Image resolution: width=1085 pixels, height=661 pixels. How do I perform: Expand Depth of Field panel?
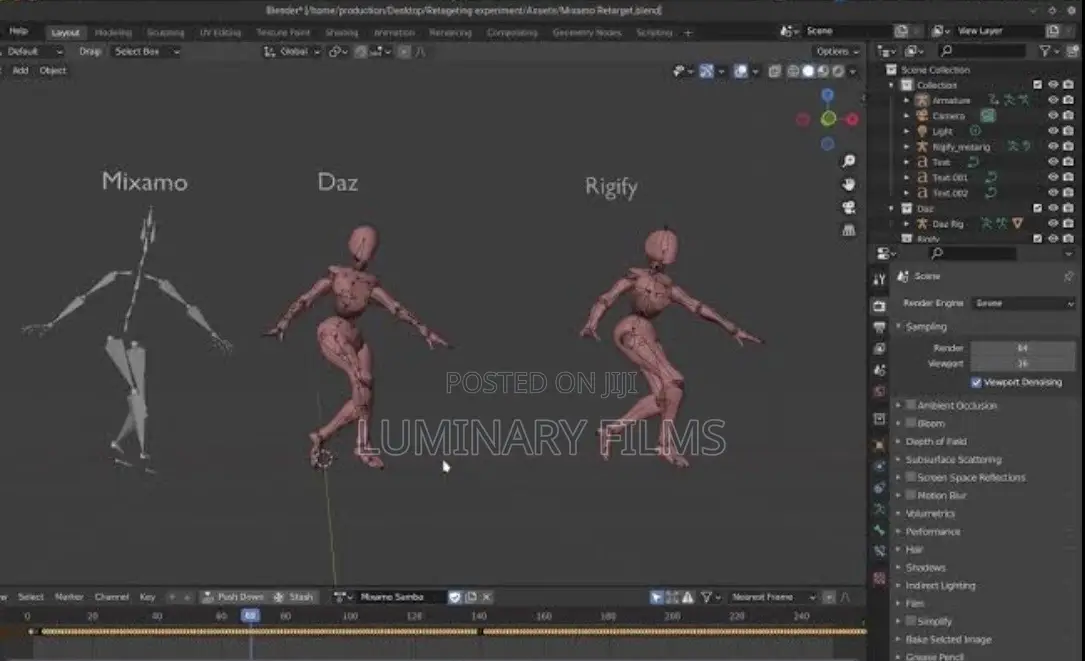tap(936, 442)
